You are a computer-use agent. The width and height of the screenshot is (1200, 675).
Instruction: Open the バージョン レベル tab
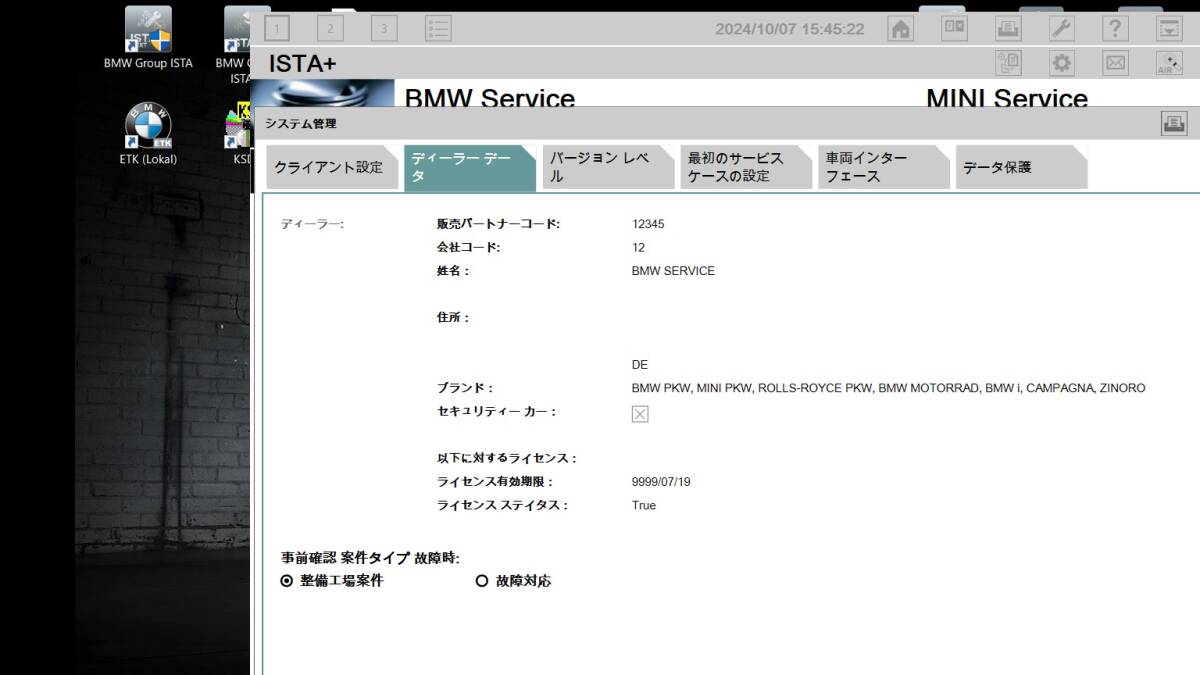608,167
